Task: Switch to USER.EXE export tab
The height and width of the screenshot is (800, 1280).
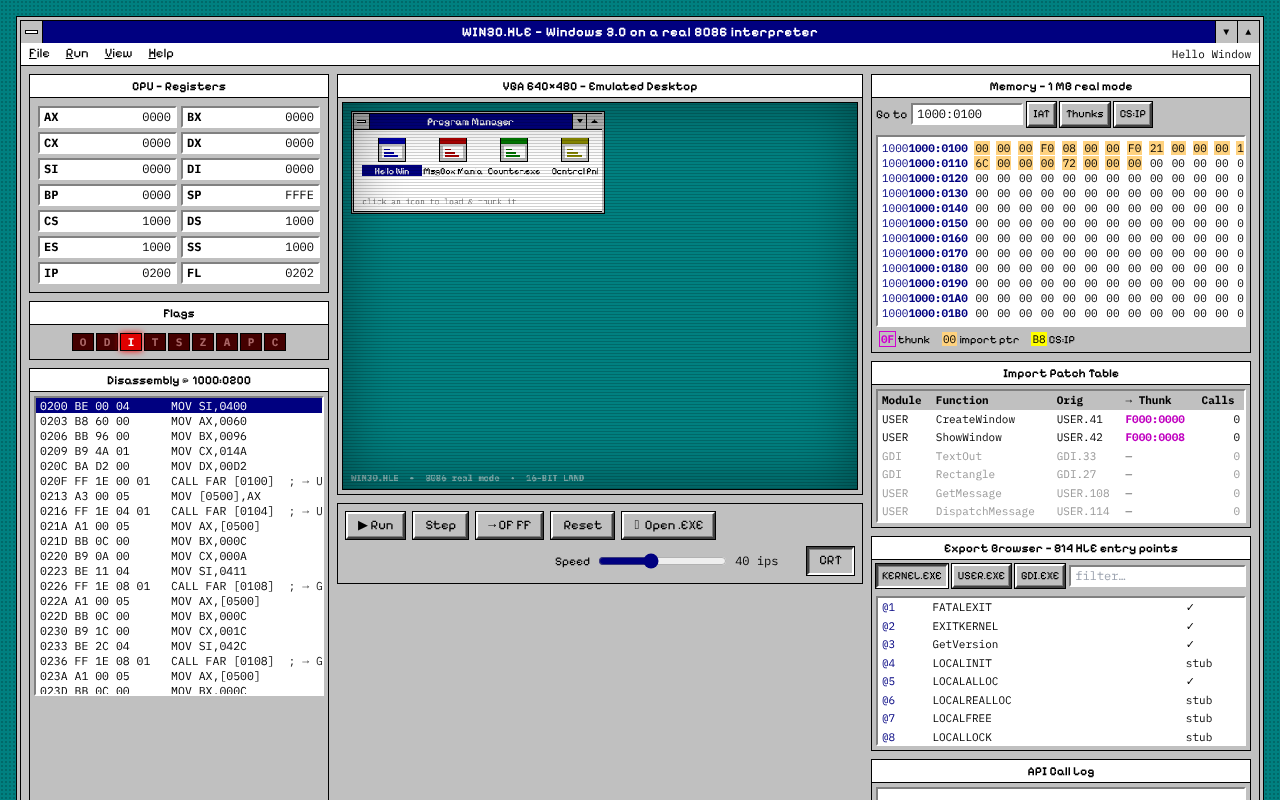Action: click(x=981, y=576)
